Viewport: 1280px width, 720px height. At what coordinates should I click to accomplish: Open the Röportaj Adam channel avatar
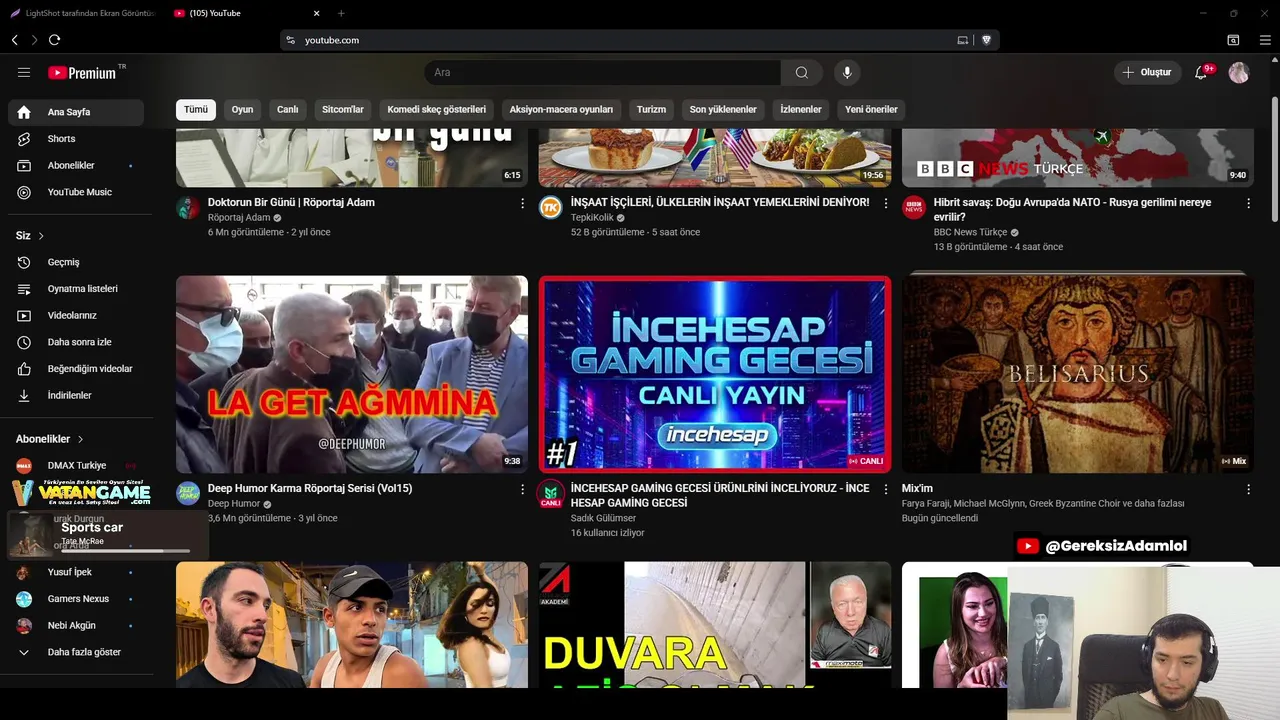[x=188, y=208]
